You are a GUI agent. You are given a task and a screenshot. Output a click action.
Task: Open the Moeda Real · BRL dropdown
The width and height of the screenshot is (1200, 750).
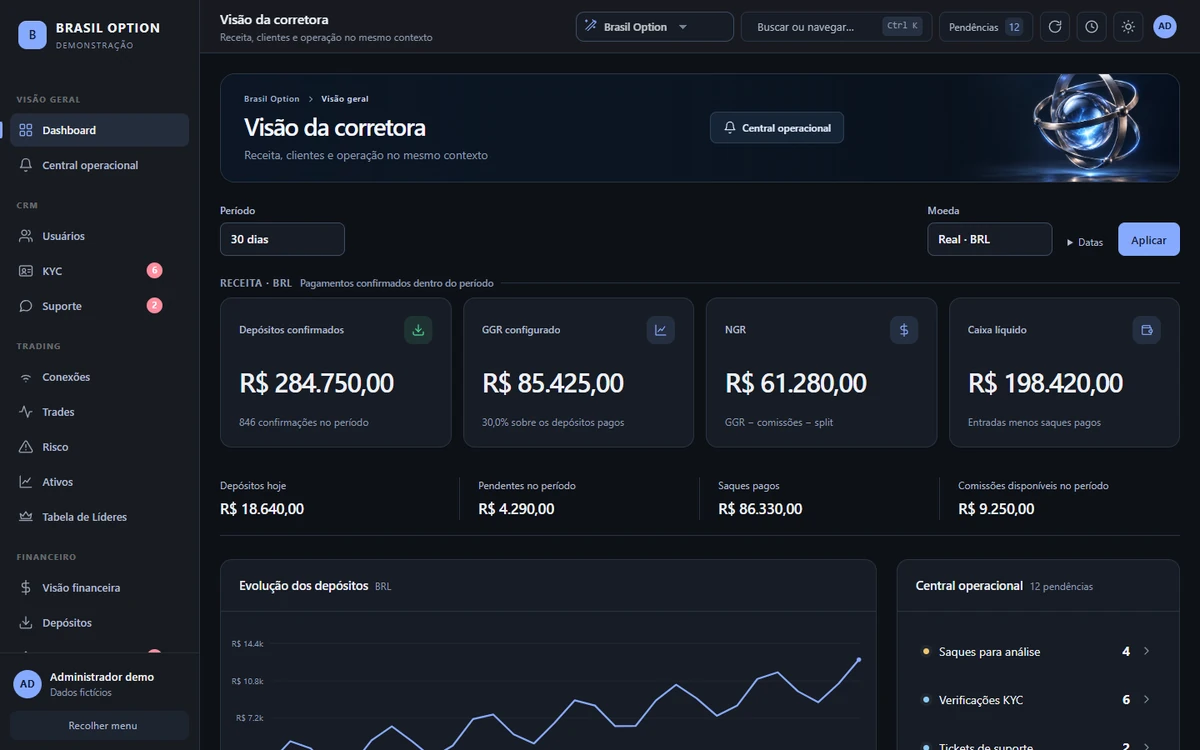(x=989, y=239)
